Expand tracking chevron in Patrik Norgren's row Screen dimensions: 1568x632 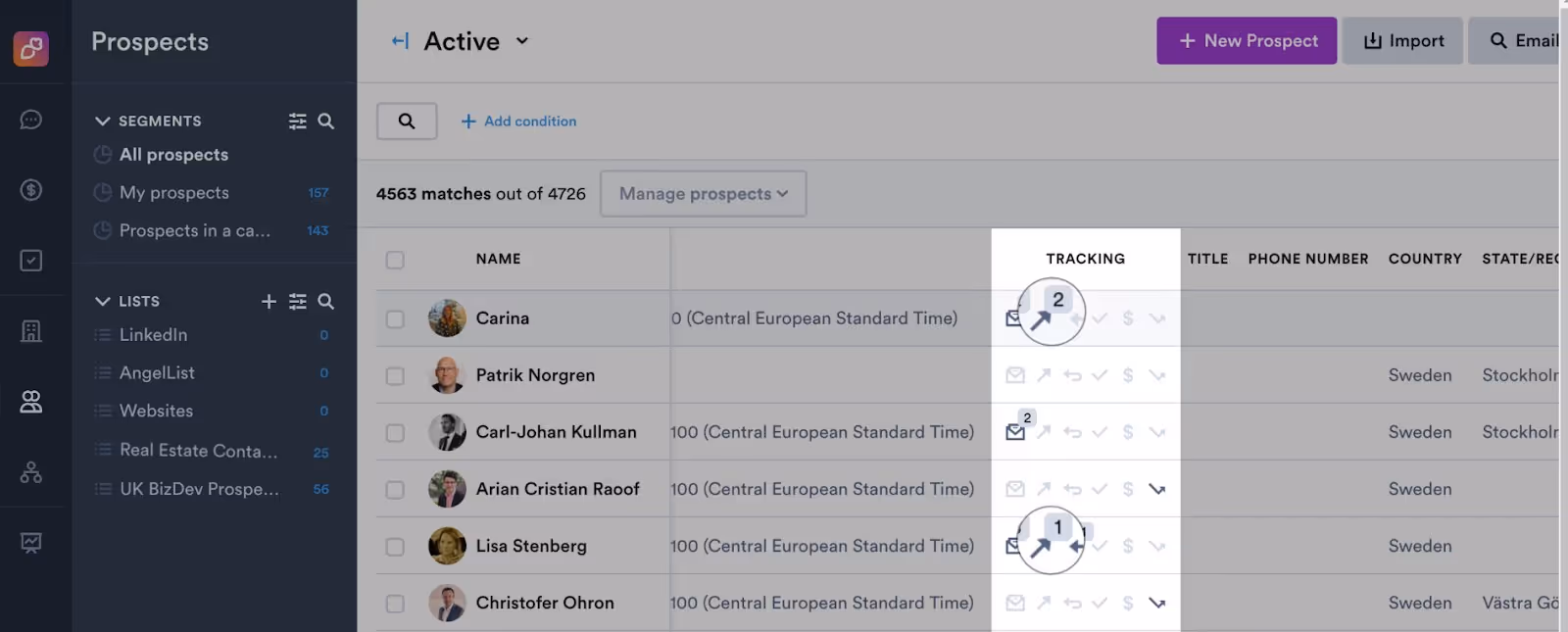pos(1156,375)
